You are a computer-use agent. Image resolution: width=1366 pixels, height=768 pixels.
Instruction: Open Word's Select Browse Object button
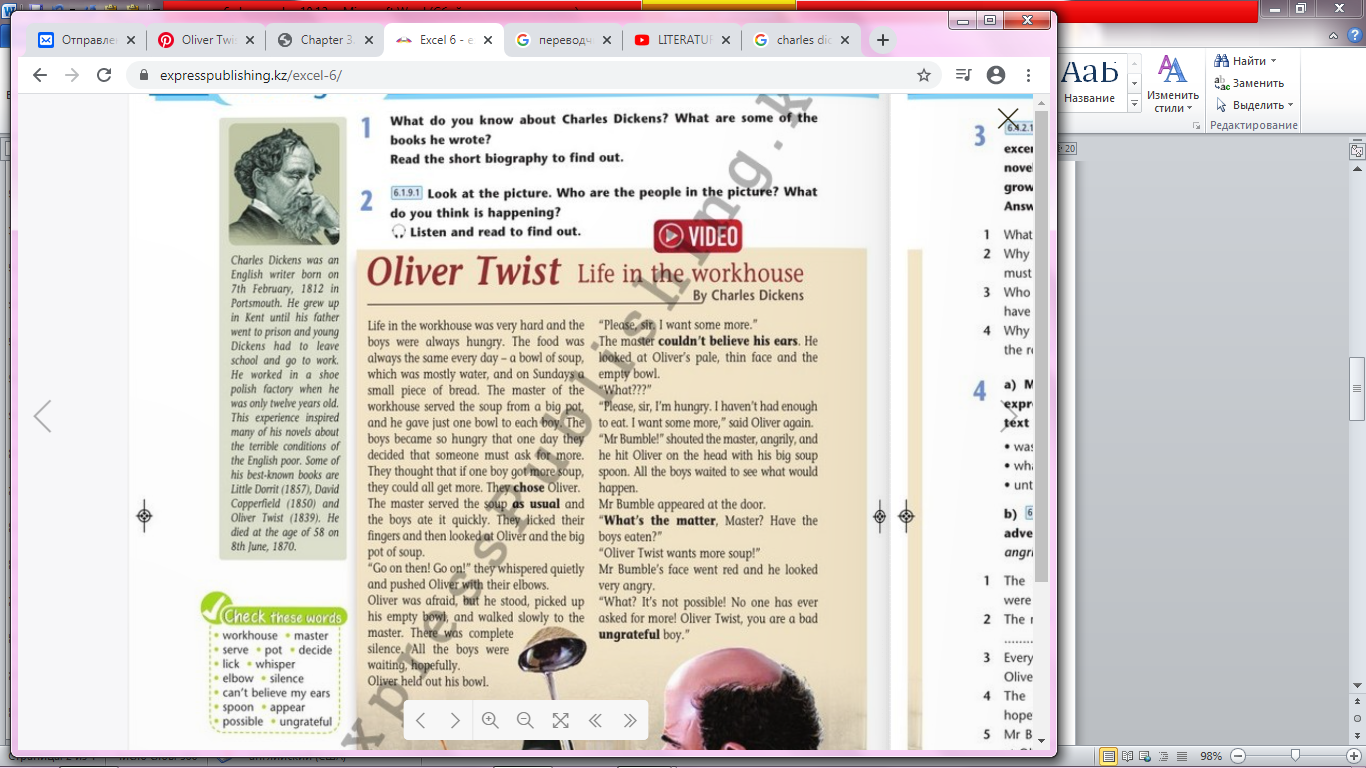(x=1357, y=718)
